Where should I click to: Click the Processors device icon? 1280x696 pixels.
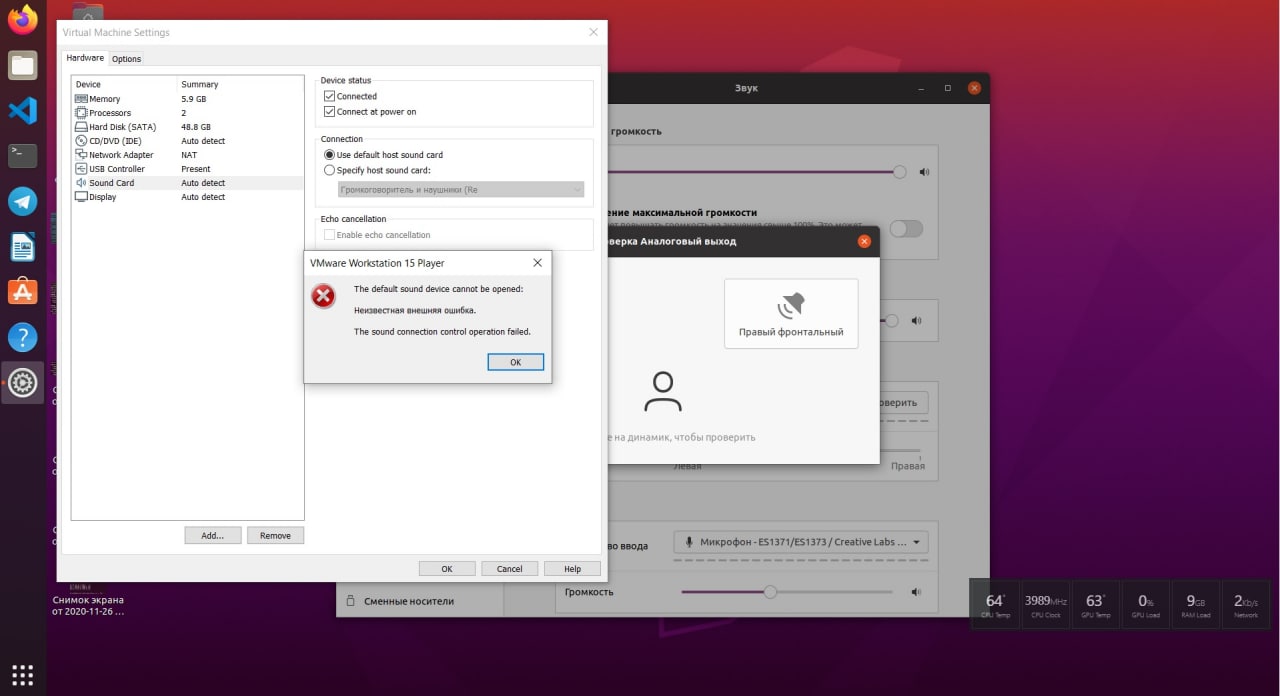click(81, 113)
